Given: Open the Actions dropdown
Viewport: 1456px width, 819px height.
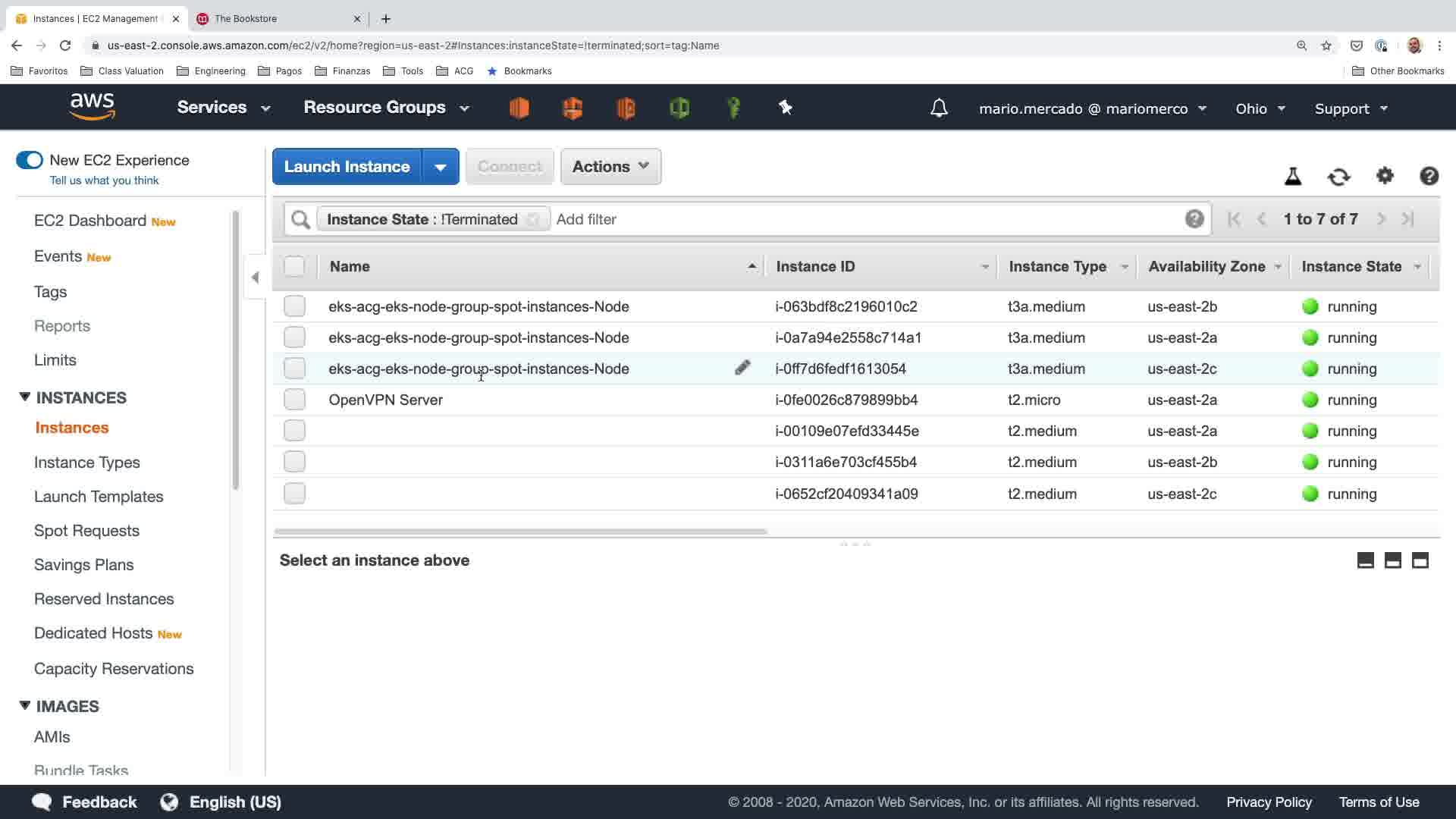Looking at the screenshot, I should [x=610, y=167].
